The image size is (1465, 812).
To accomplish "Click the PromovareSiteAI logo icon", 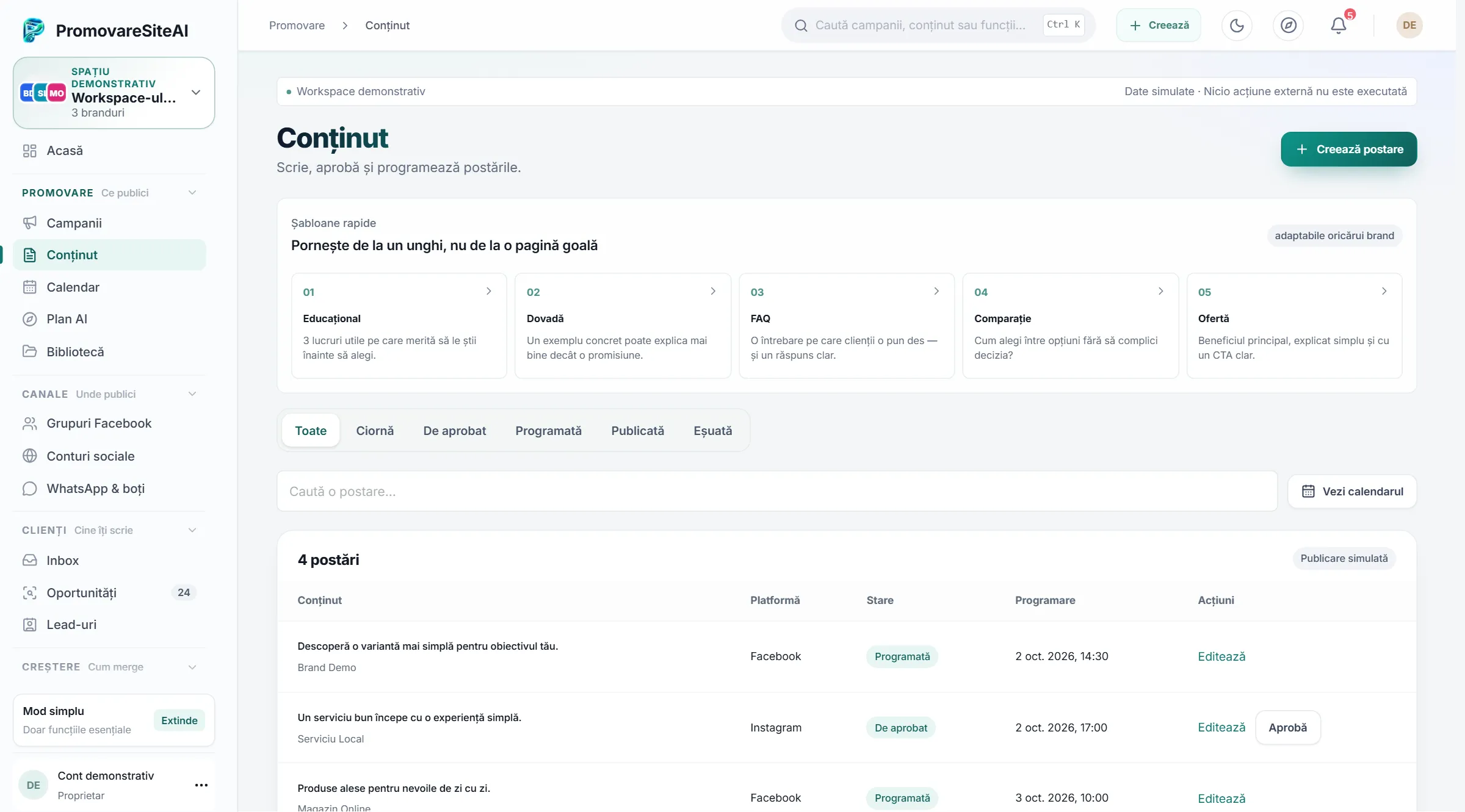I will coord(33,31).
